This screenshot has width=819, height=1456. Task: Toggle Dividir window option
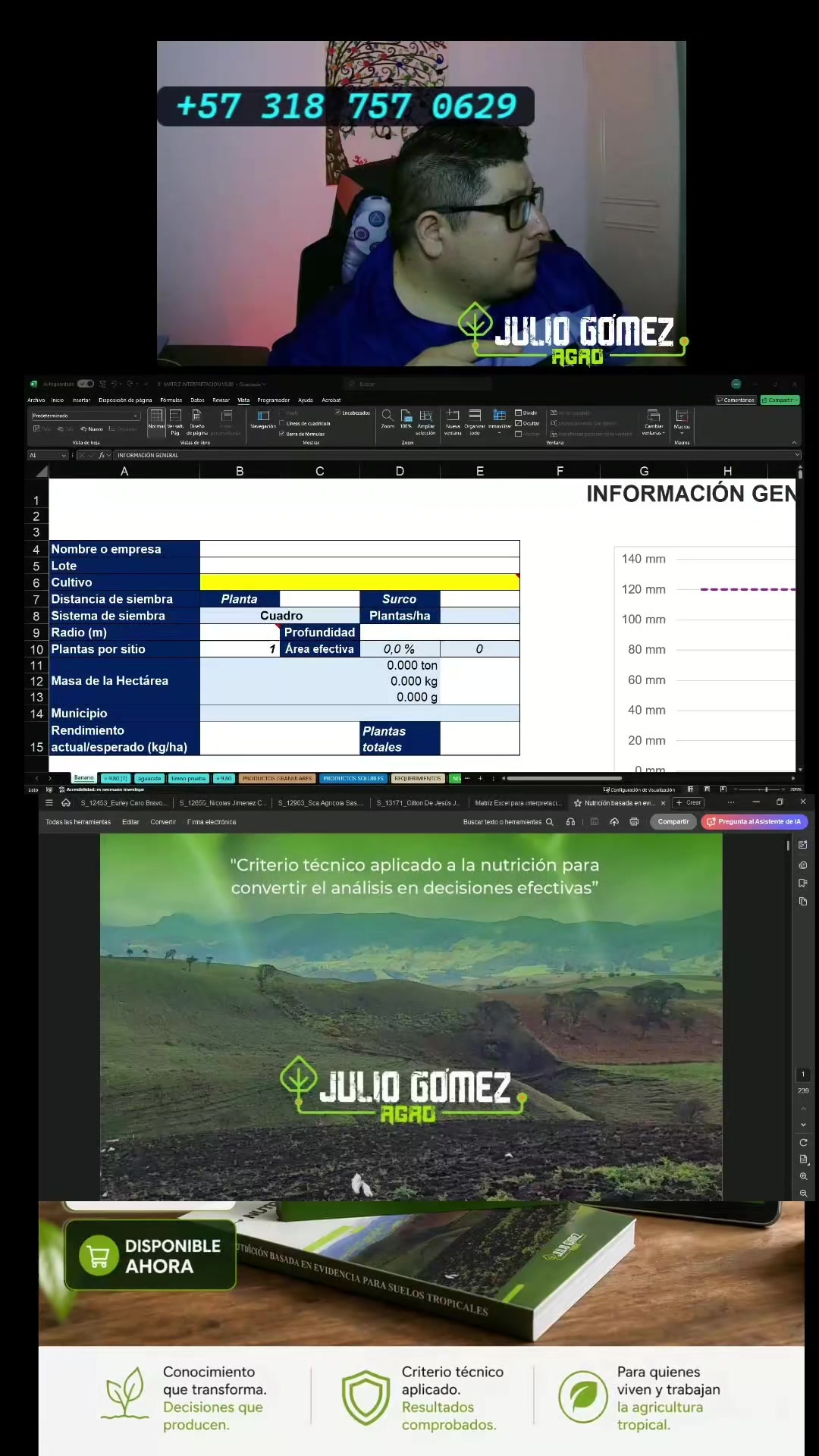(526, 413)
